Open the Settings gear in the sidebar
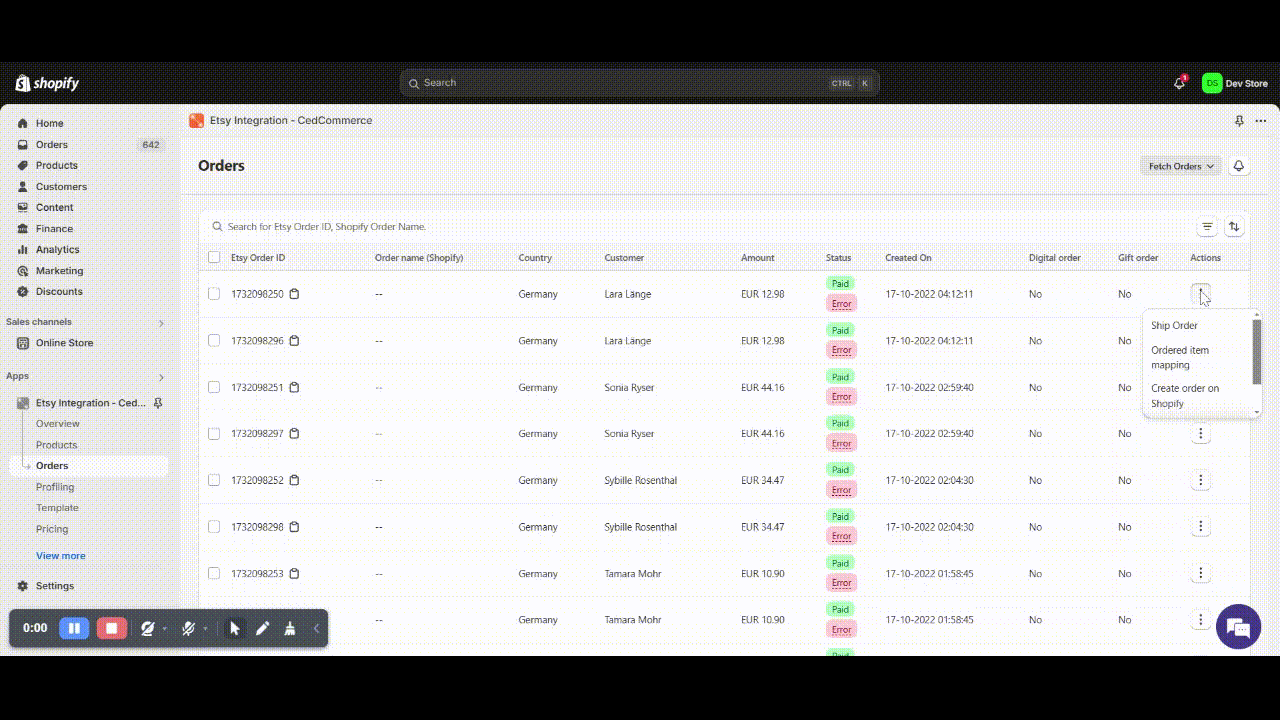Screen dimensions: 1280x720 [x=23, y=586]
